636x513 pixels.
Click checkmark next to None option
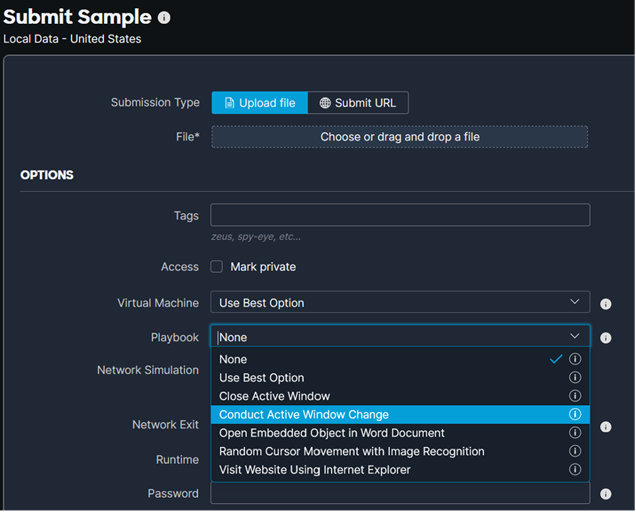(556, 359)
